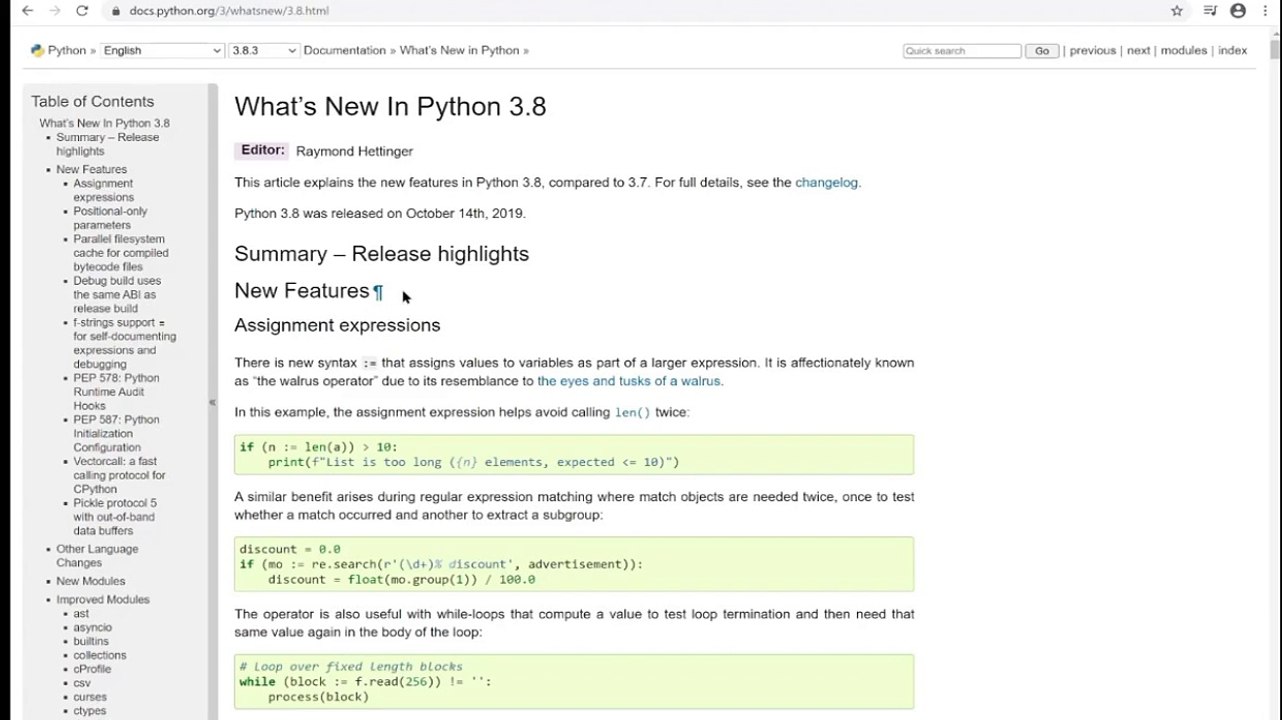Open Improved Modules in sidebar
Viewport: 1282px width, 720px height.
point(102,600)
